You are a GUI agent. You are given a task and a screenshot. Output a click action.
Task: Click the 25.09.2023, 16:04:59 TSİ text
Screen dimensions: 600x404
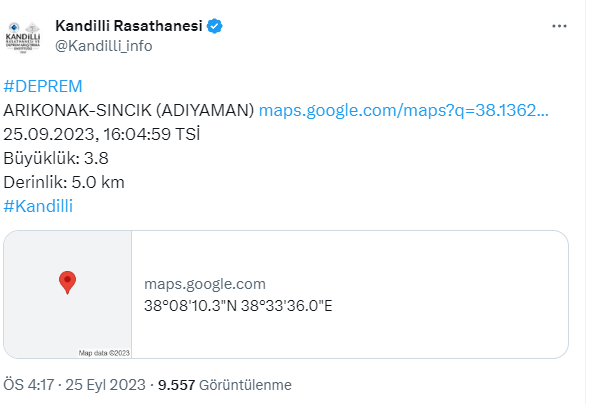coord(102,134)
